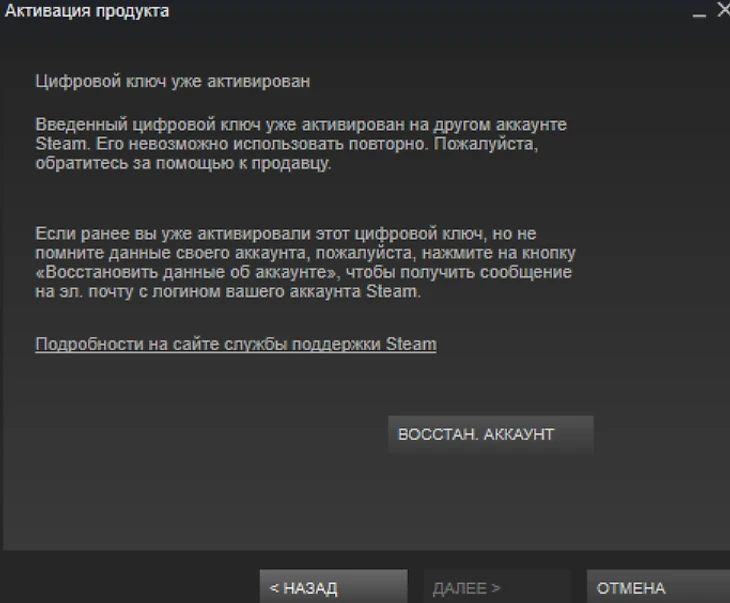Screen dimensions: 730x603
Task: Click the quoted text Восстановить данные об аккаунте
Action: (x=188, y=272)
